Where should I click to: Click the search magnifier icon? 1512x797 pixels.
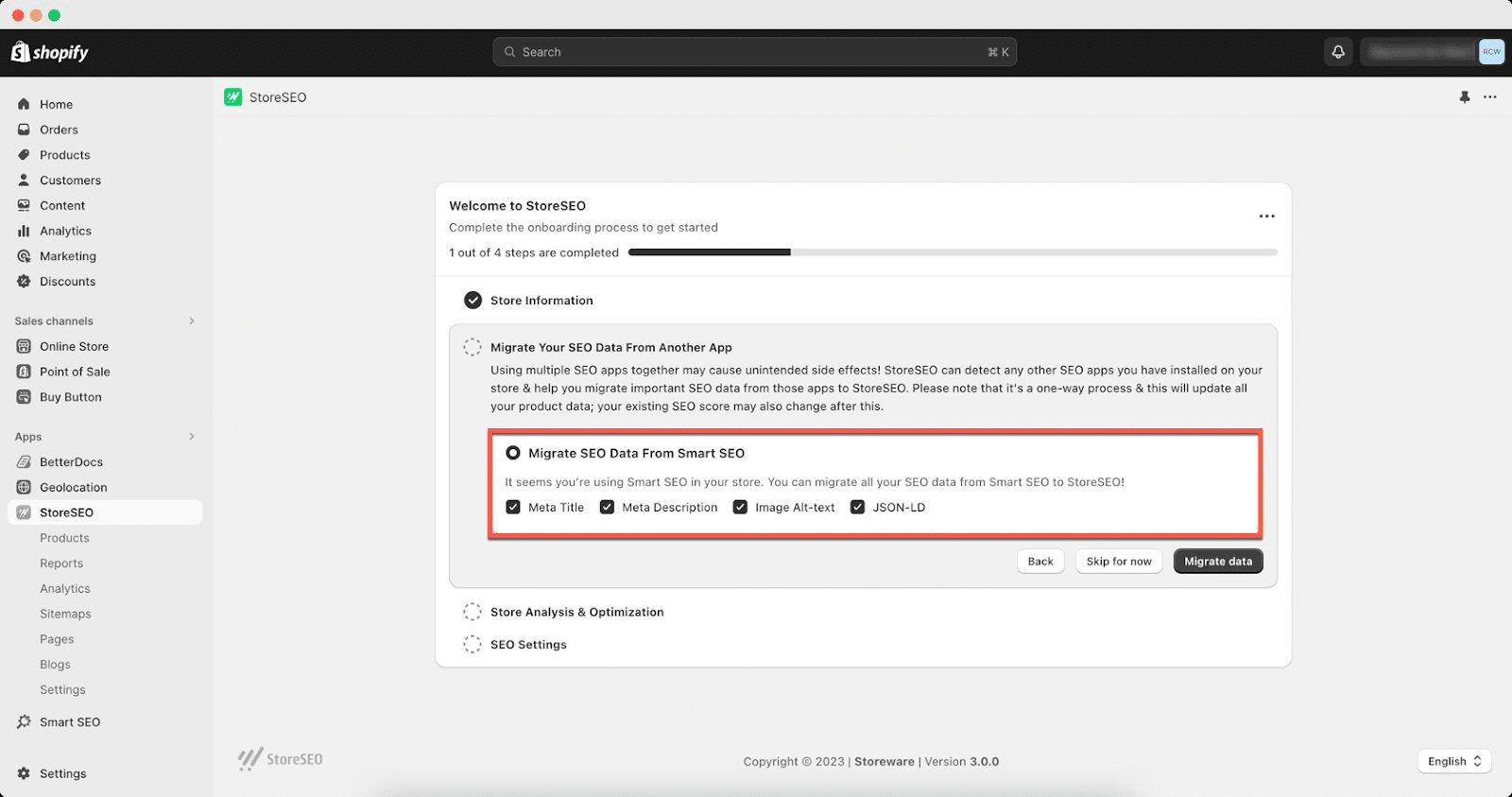pos(510,52)
